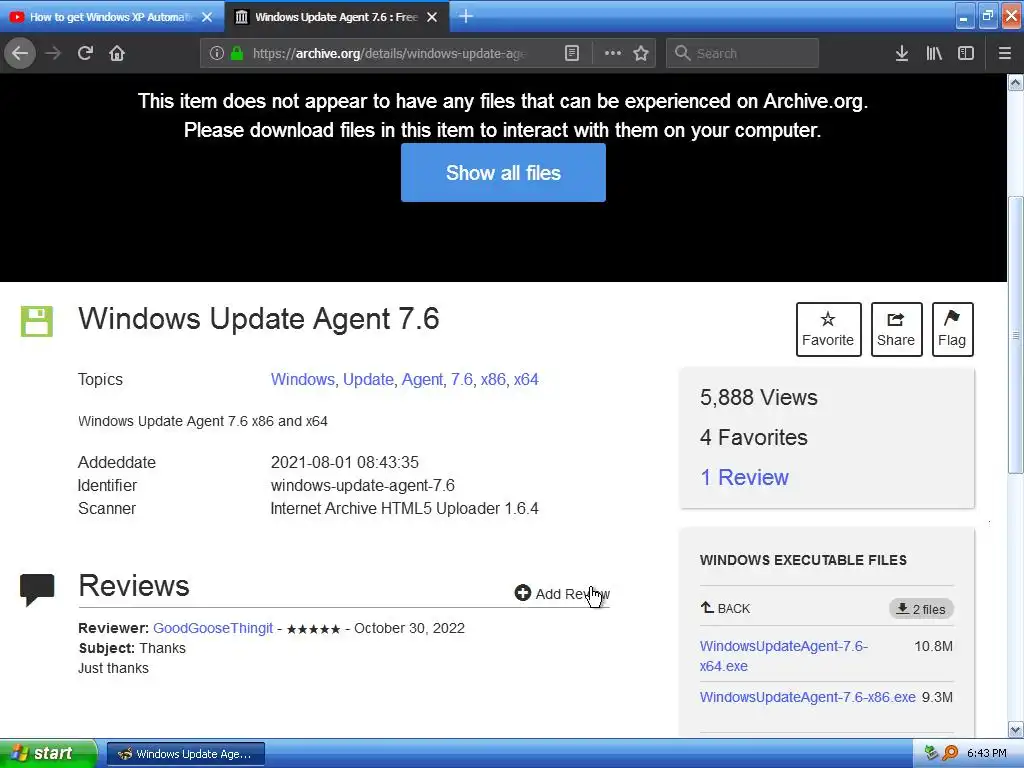Open the 7.6 topic link
The image size is (1024, 768).
[462, 379]
